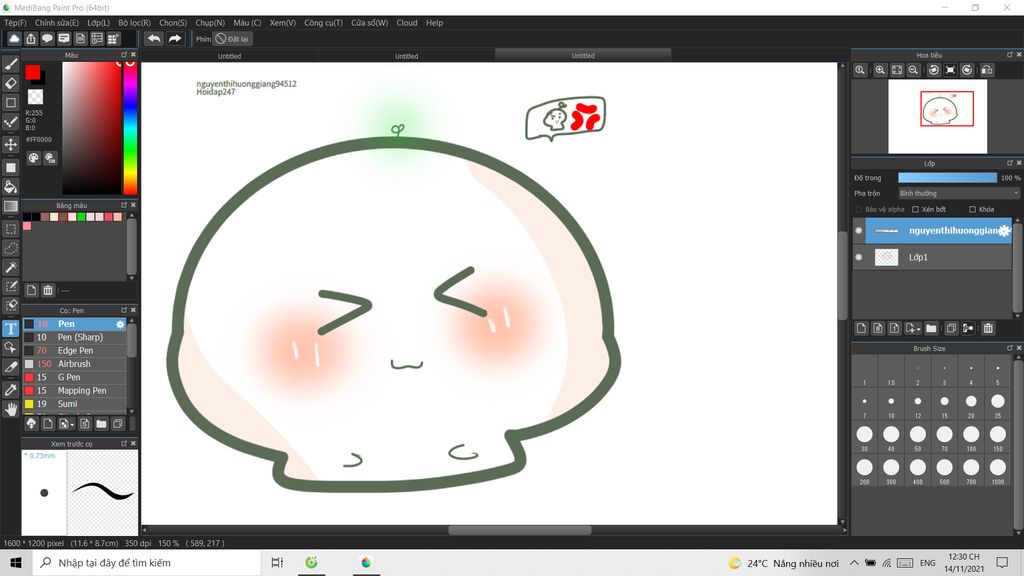Select the Eraser tool

pyautogui.click(x=10, y=83)
